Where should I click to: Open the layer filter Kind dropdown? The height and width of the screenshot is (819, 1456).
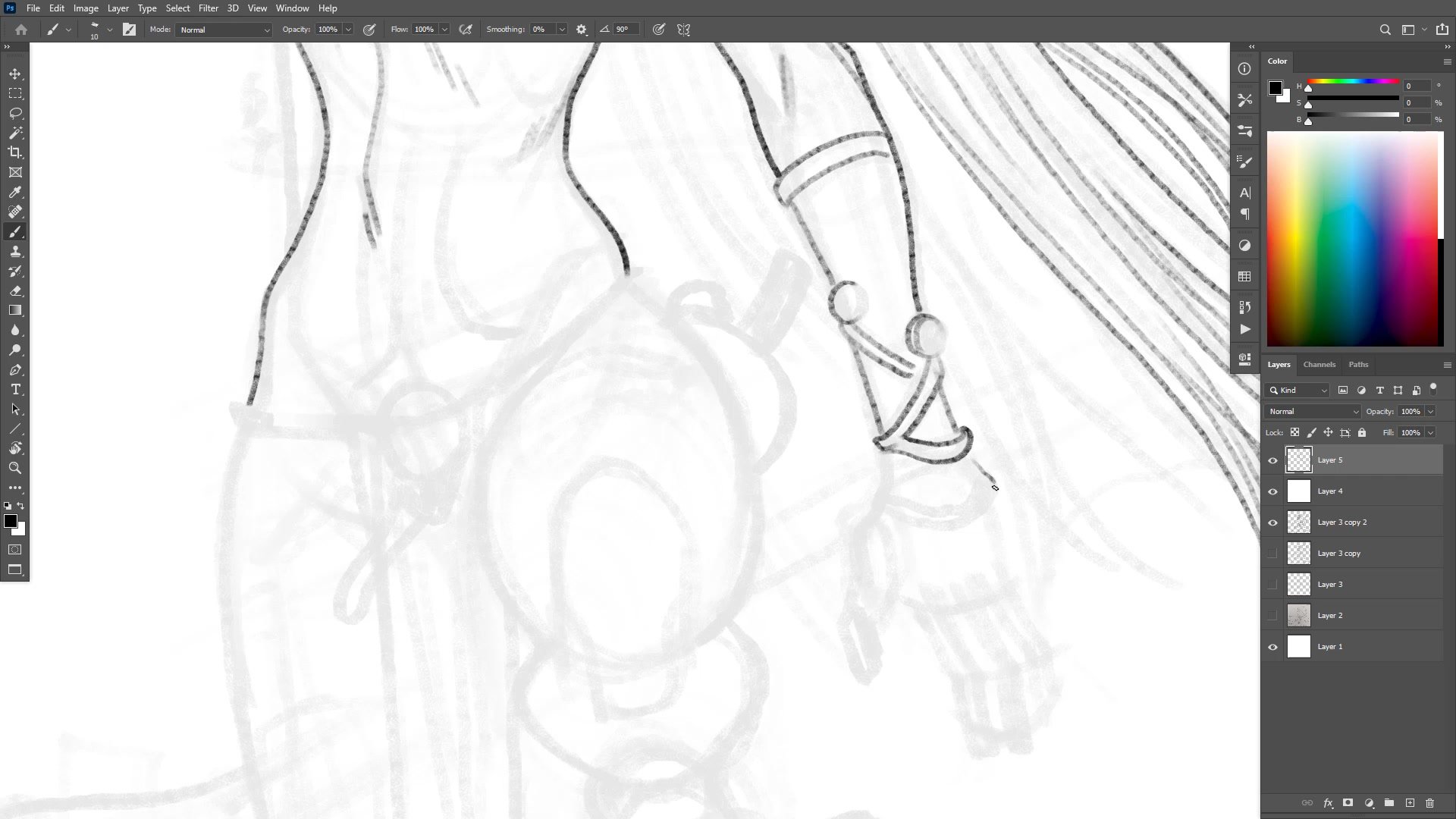(x=1298, y=390)
